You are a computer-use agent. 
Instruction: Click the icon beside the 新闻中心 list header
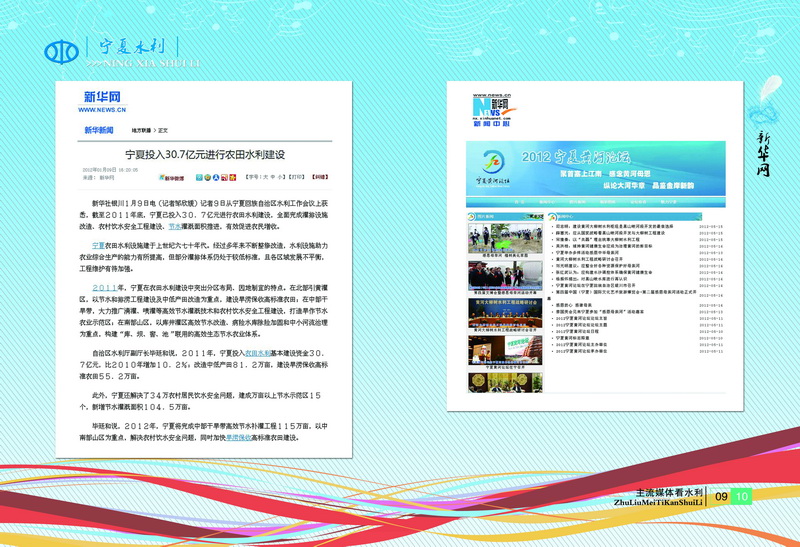[x=552, y=217]
